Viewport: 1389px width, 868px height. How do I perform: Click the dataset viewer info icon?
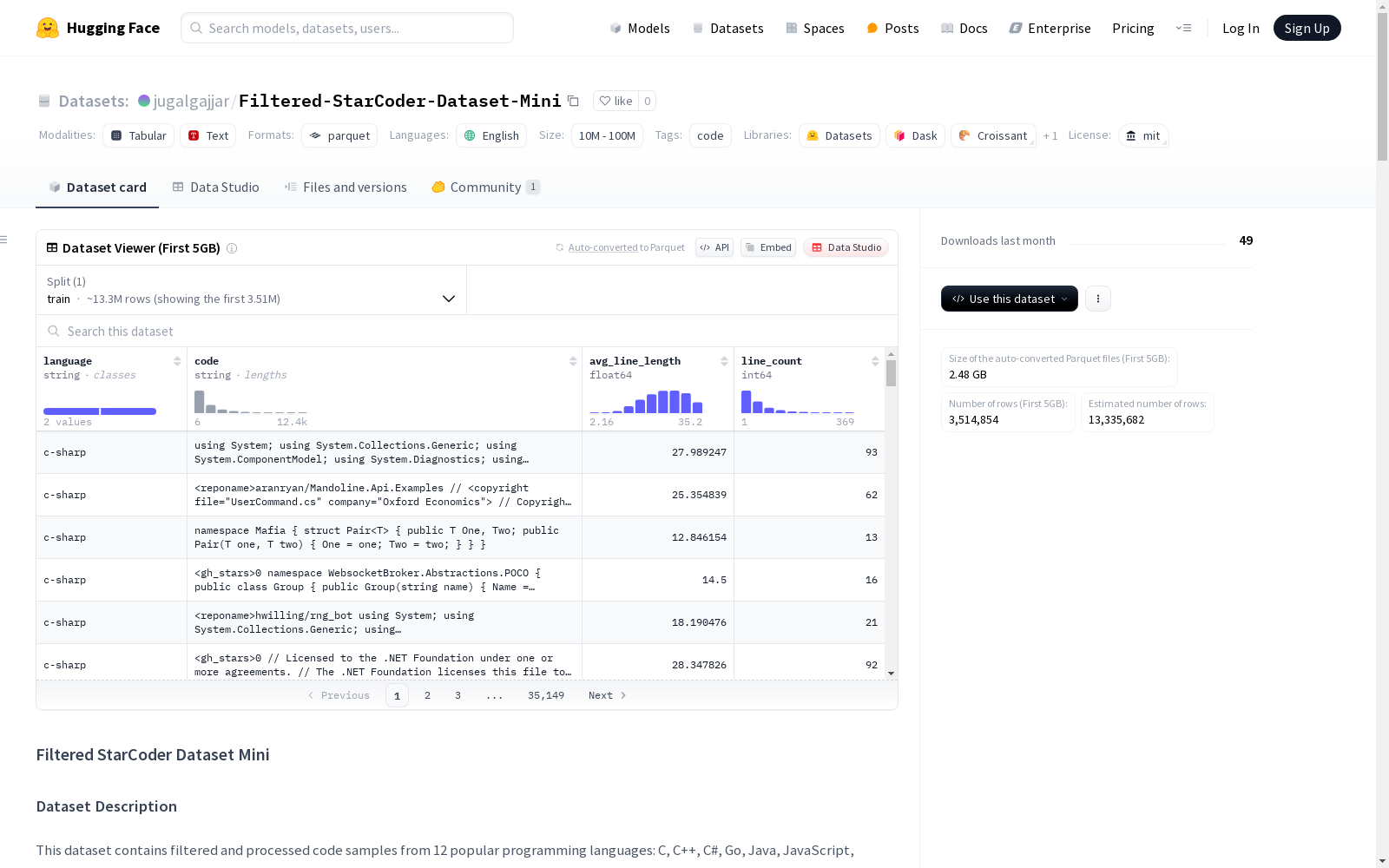pyautogui.click(x=232, y=248)
